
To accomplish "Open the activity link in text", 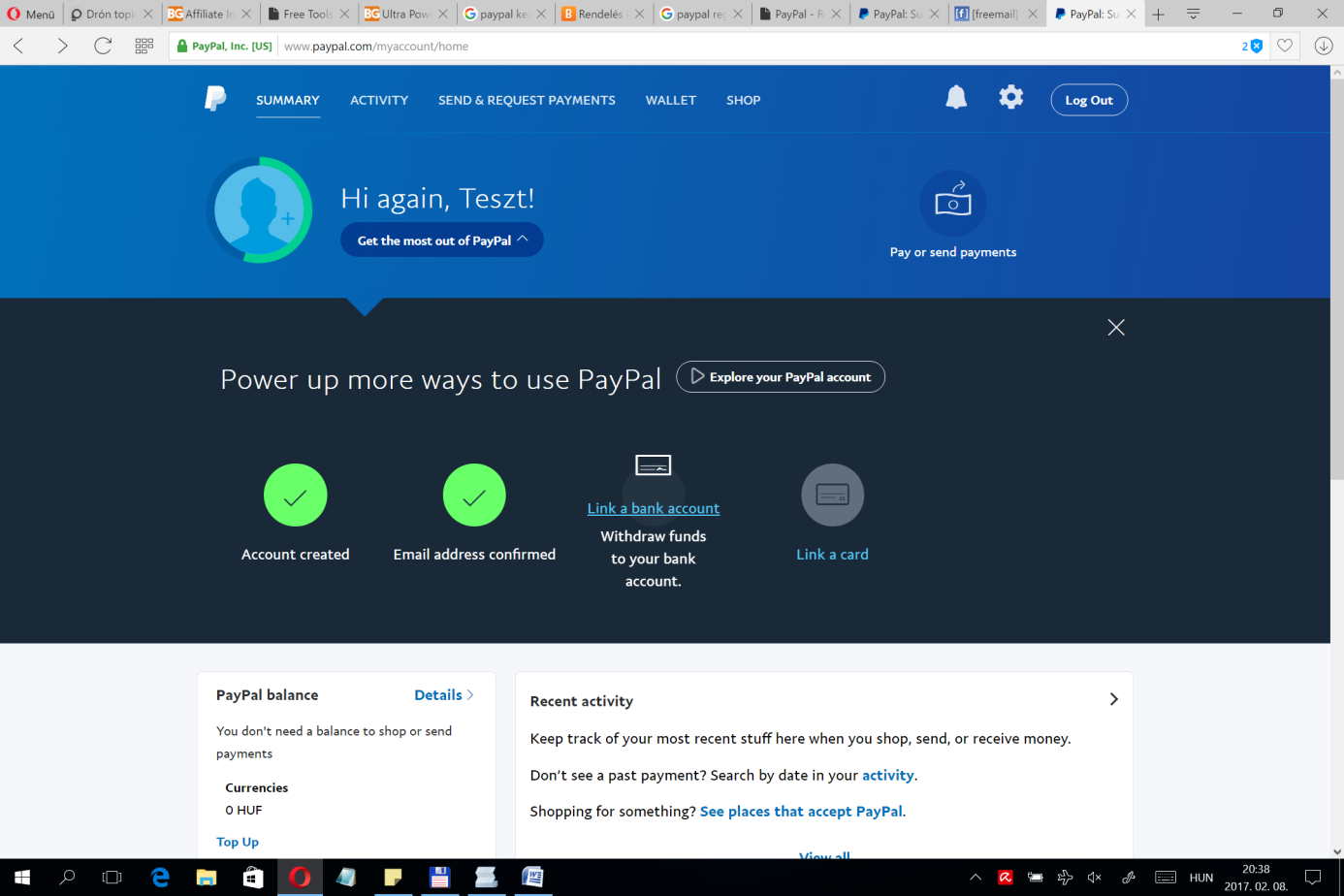I will (888, 775).
